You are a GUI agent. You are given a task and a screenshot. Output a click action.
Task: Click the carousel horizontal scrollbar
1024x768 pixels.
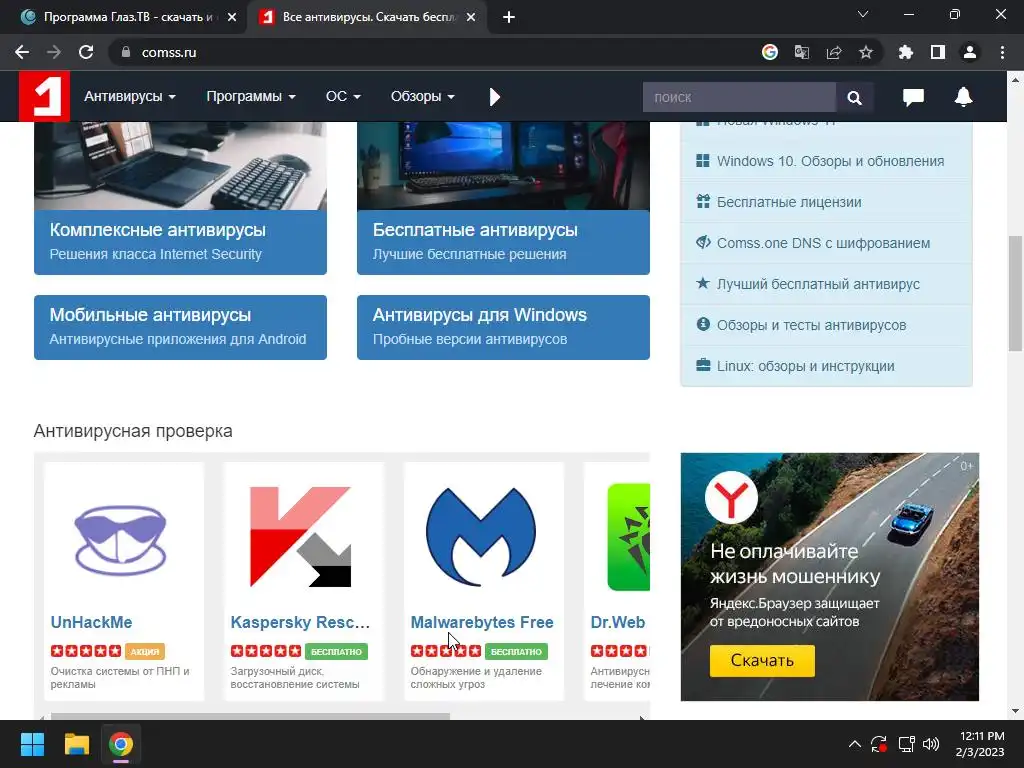(x=250, y=717)
